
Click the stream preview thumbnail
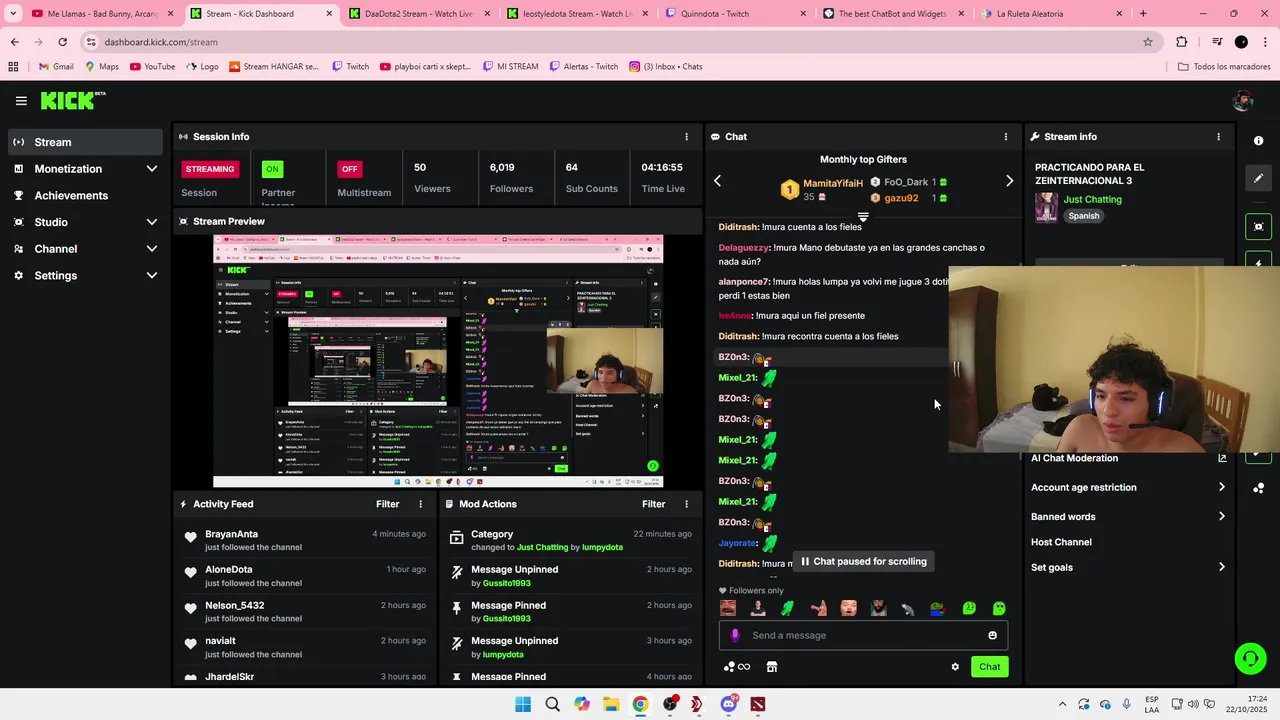pyautogui.click(x=438, y=362)
